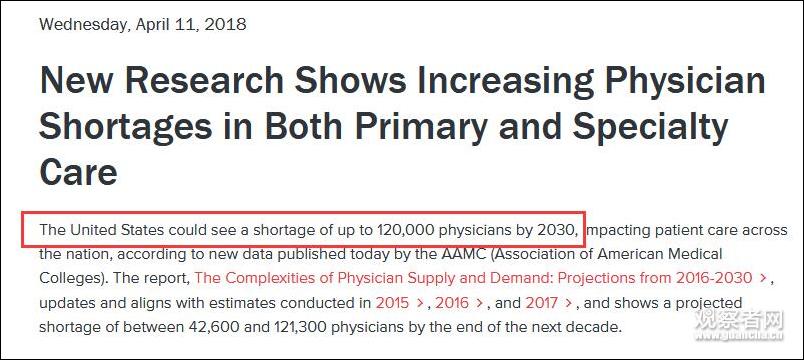Click the word Shortages in the headline

[x=125, y=127]
